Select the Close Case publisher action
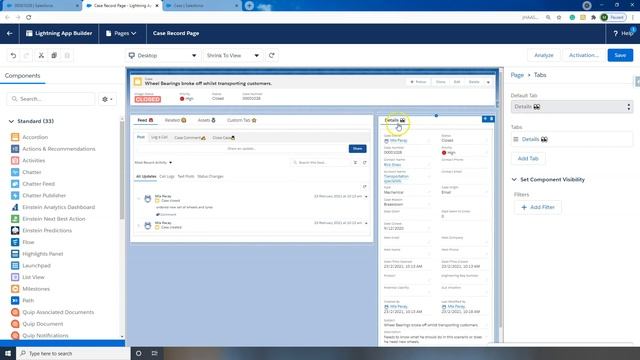Screen dimensions: 640x360 [224, 138]
